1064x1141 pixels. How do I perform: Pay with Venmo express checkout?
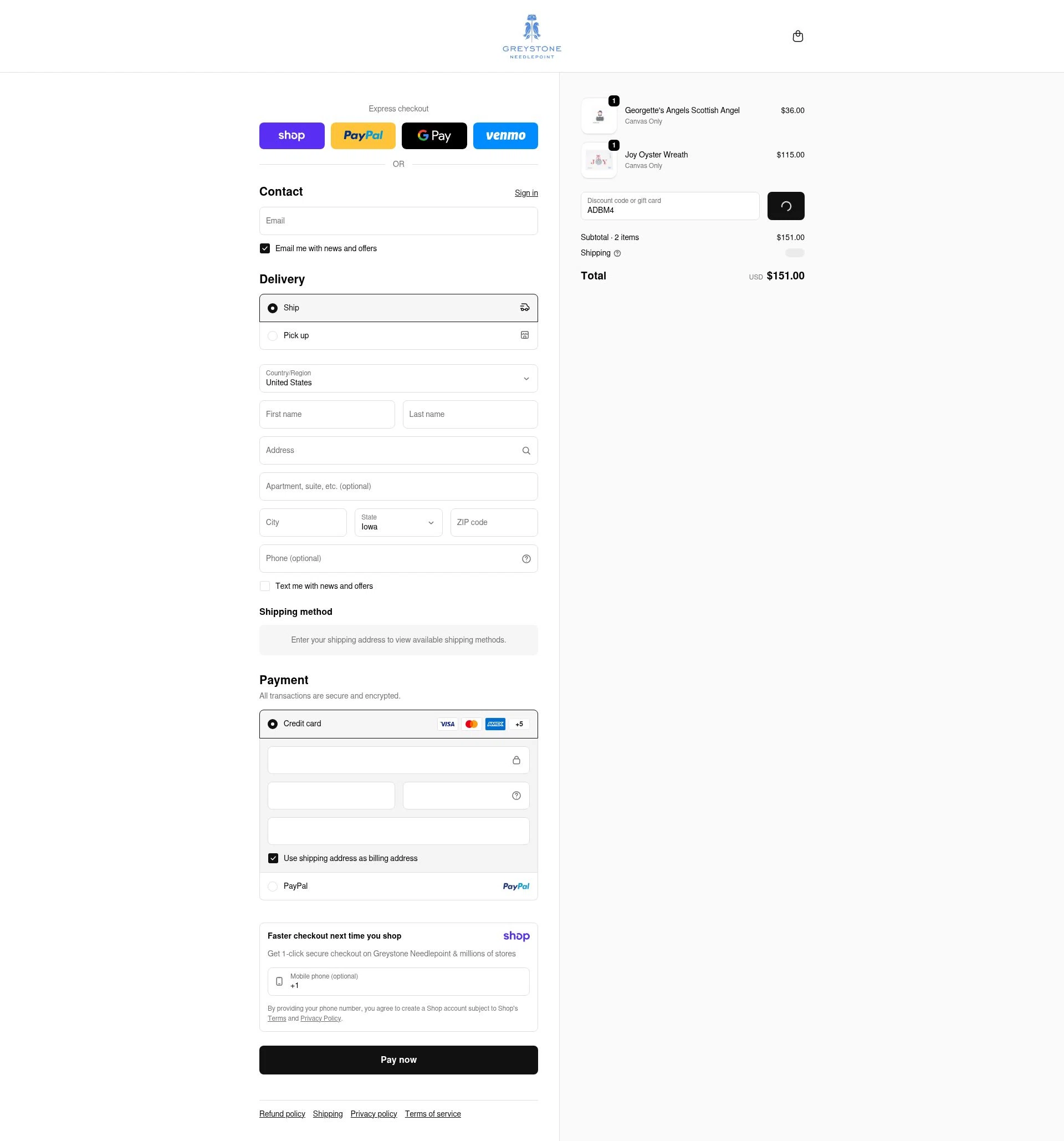tap(505, 135)
